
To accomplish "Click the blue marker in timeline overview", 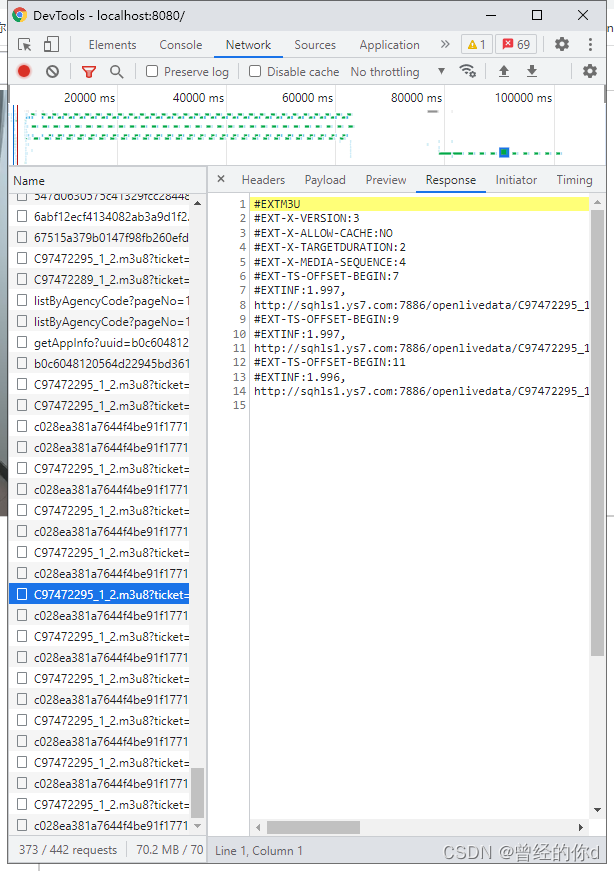I will pos(504,152).
